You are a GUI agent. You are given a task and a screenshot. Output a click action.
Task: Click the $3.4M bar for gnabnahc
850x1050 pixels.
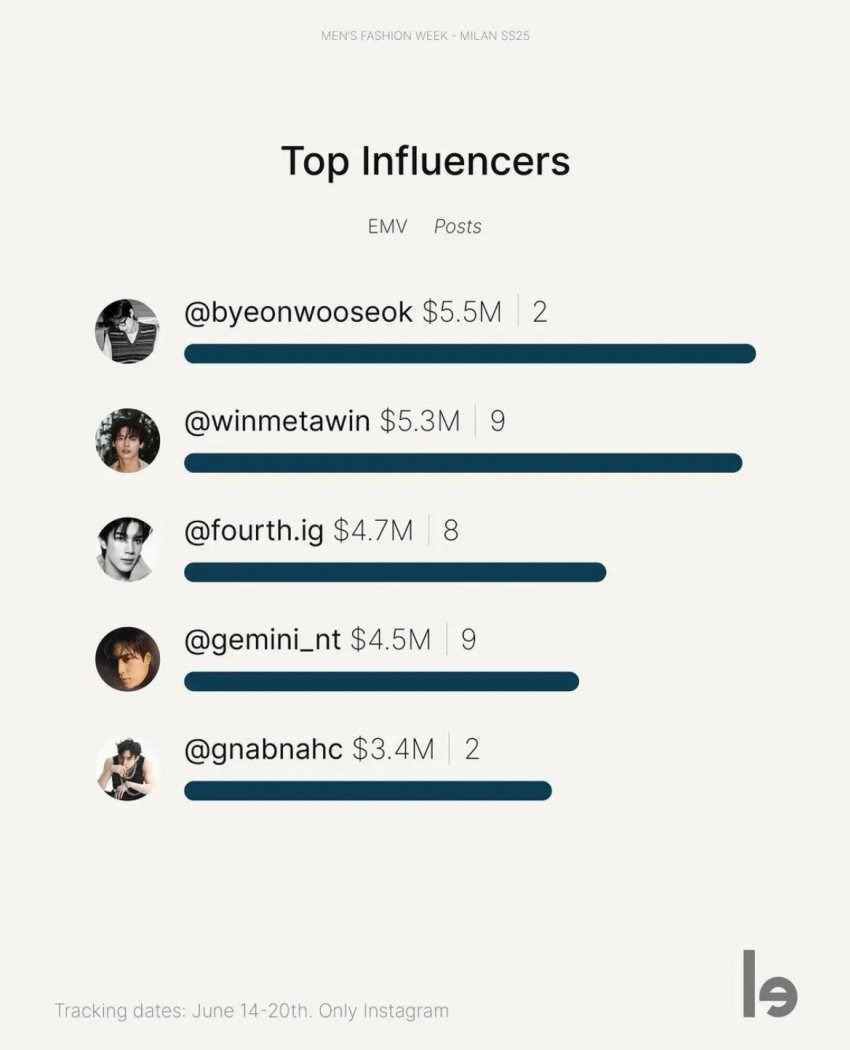point(368,790)
